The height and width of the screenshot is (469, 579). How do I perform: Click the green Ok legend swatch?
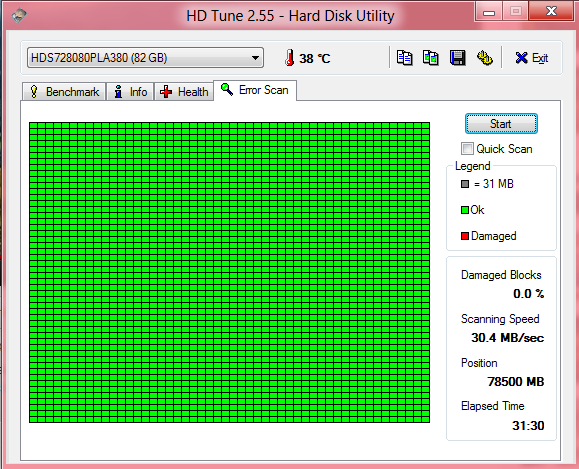click(465, 210)
